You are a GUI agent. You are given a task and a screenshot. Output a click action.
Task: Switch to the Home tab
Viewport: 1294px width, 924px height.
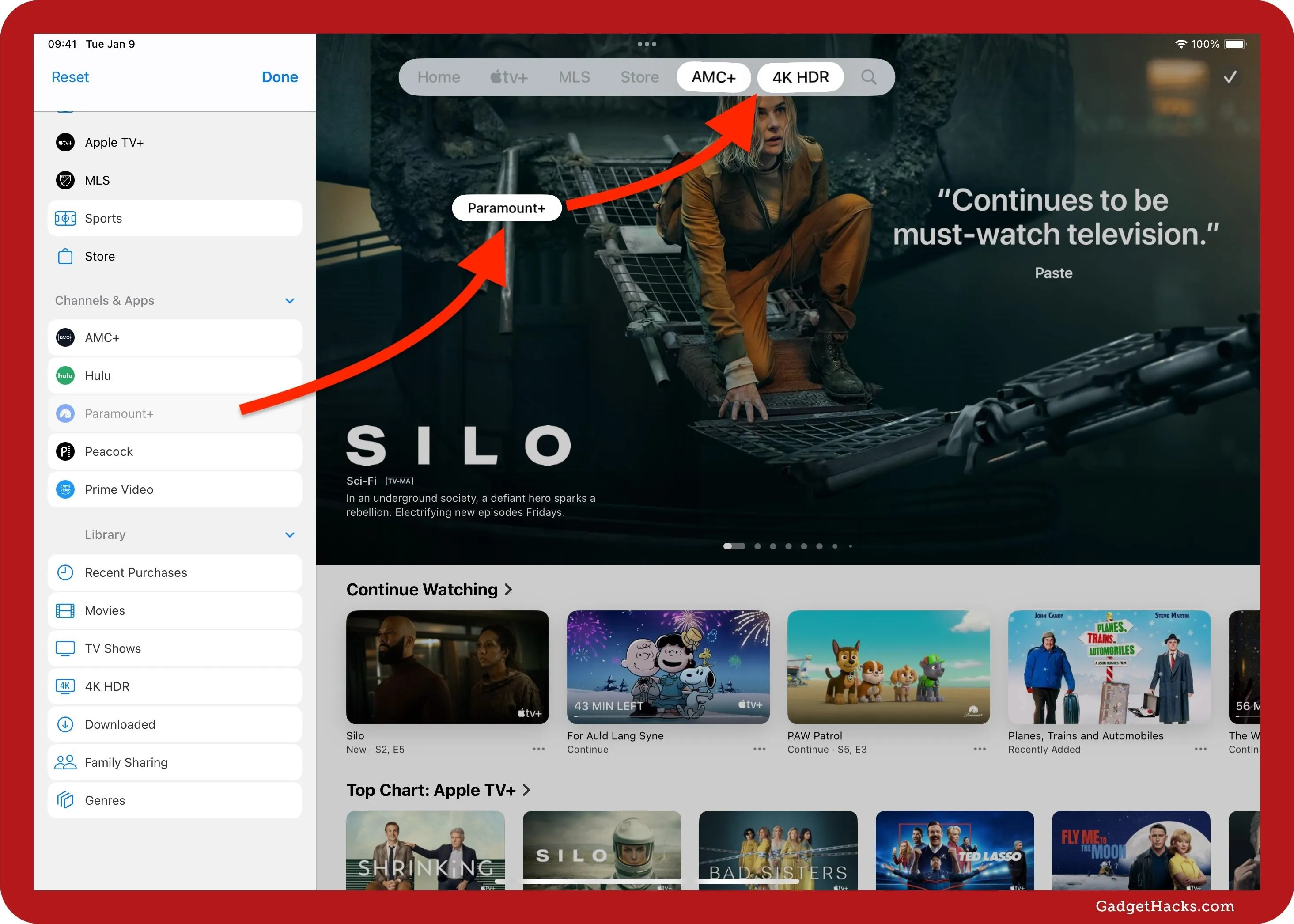[x=439, y=77]
